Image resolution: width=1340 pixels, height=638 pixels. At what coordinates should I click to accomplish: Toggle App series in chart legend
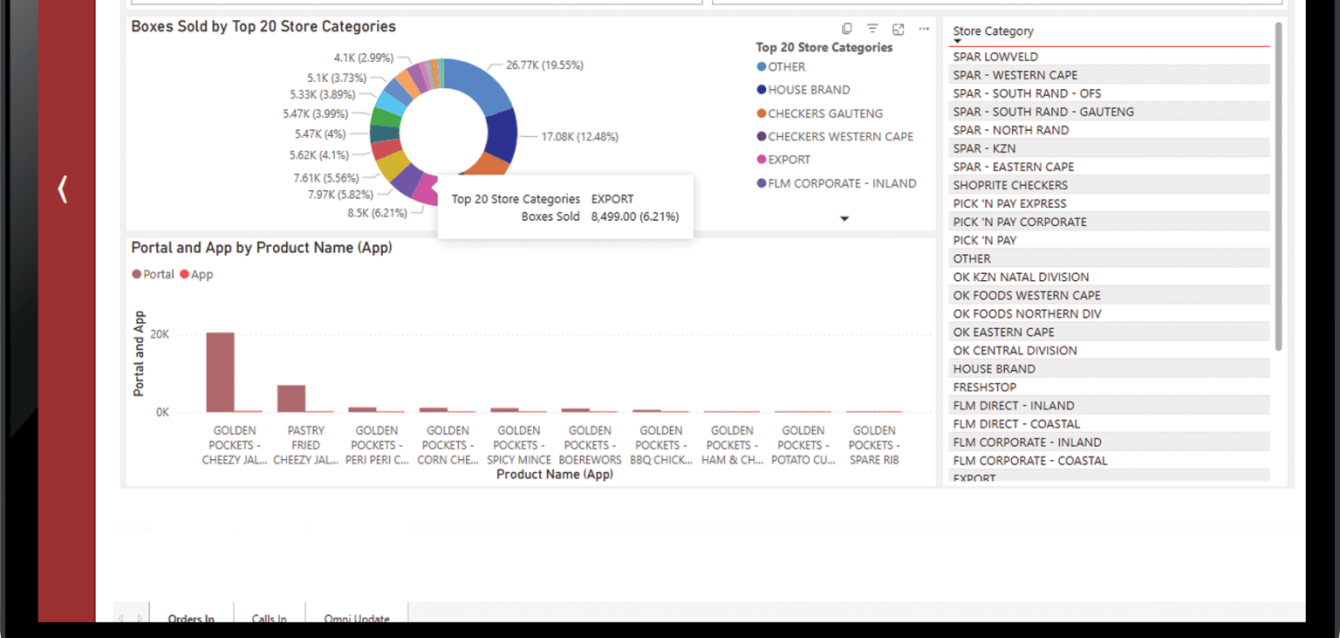196,274
